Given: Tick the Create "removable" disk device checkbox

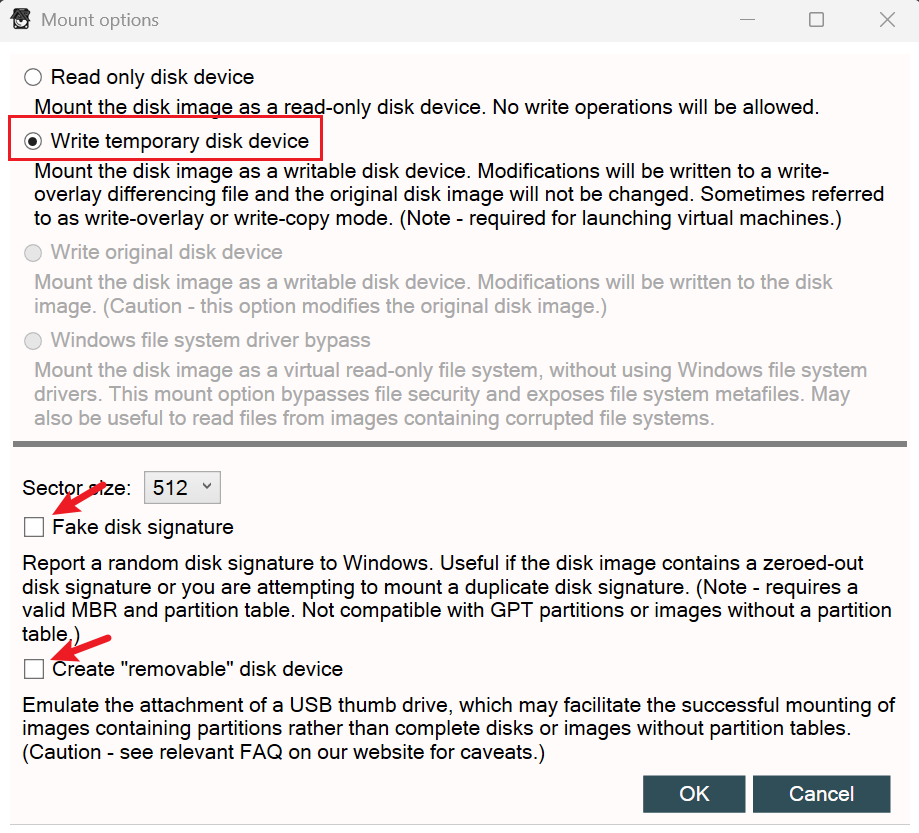Looking at the screenshot, I should (x=35, y=668).
